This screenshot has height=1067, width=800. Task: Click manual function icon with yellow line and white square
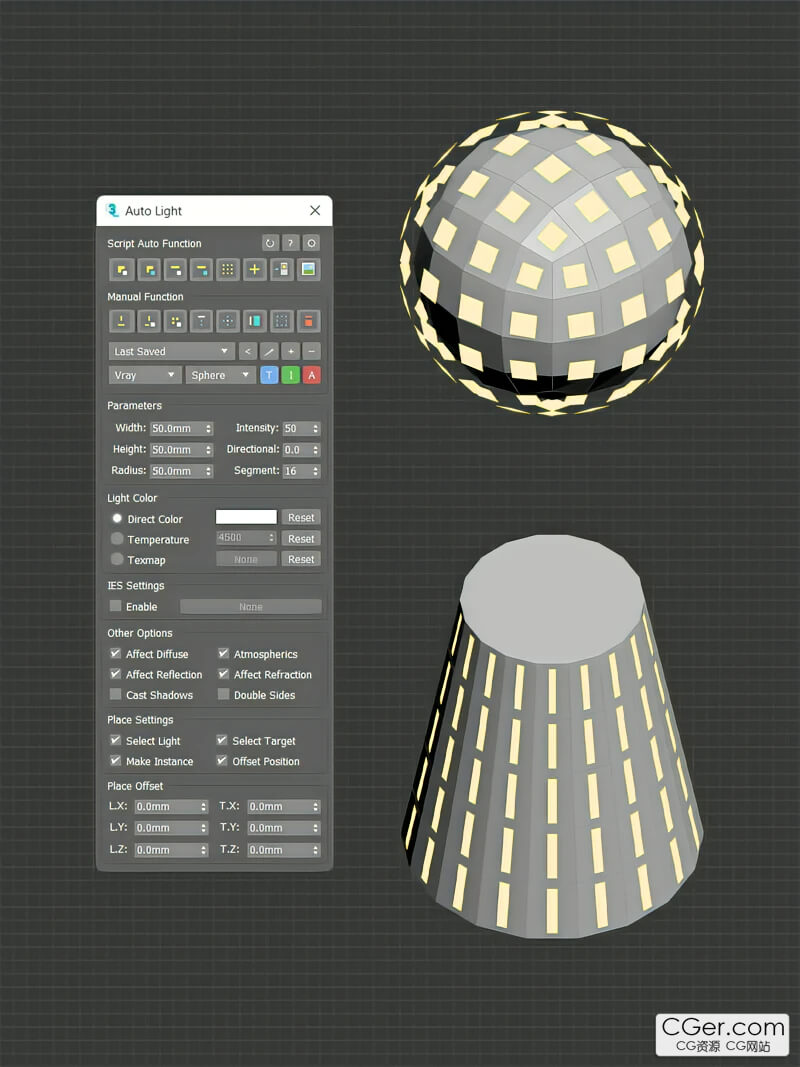point(148,321)
